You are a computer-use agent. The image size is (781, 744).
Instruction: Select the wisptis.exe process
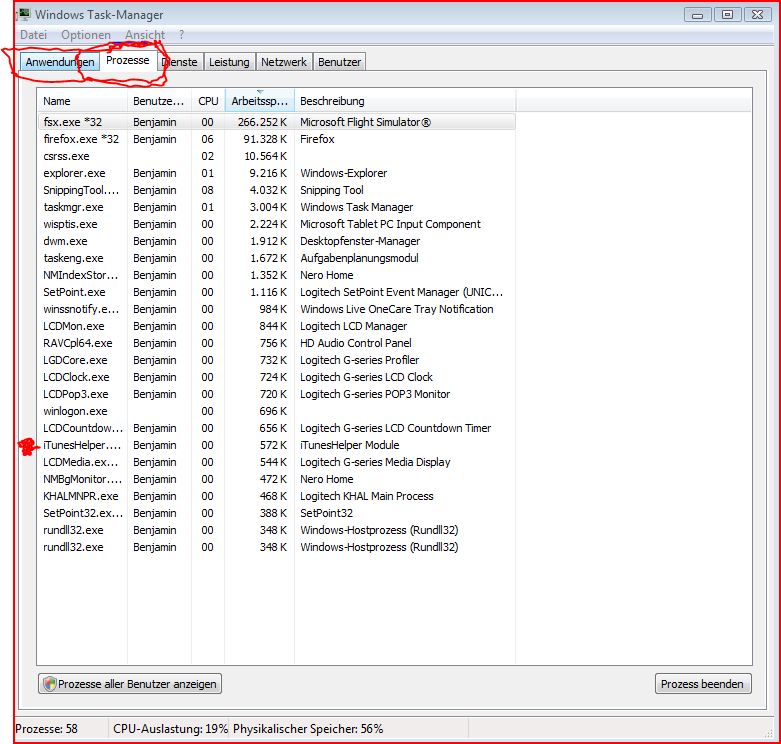(x=276, y=224)
